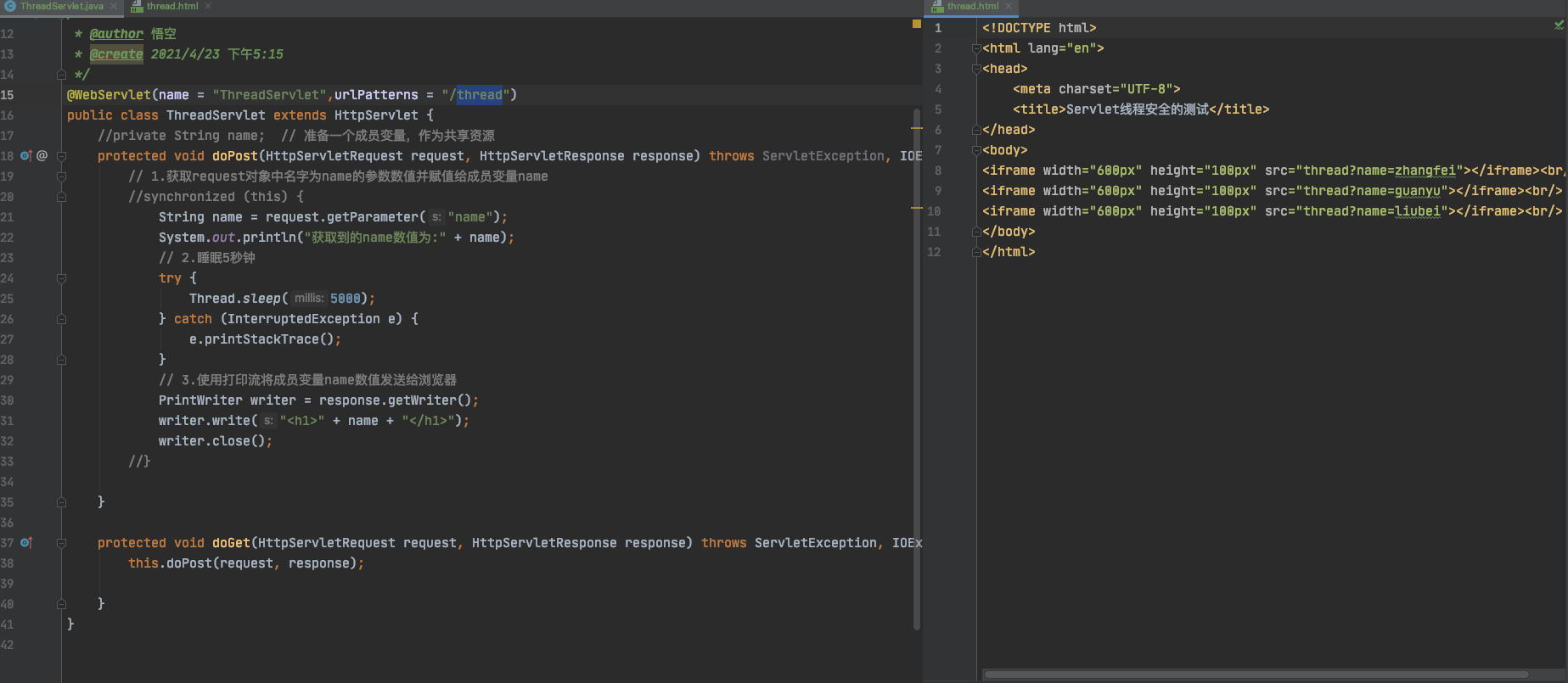Viewport: 1568px width, 683px height.
Task: Toggle fold marker at closing brace line 28
Action: click(x=61, y=360)
